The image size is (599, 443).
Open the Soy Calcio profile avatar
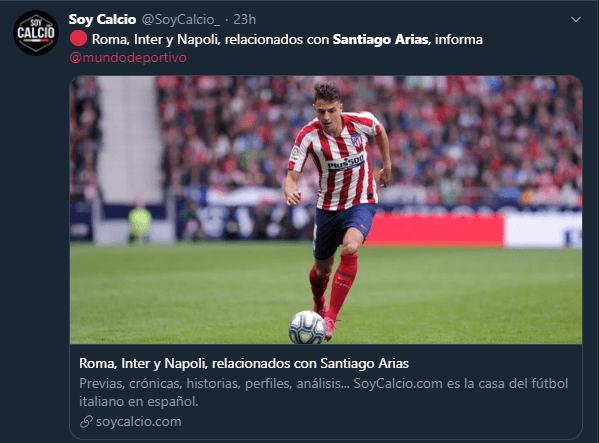tap(36, 33)
